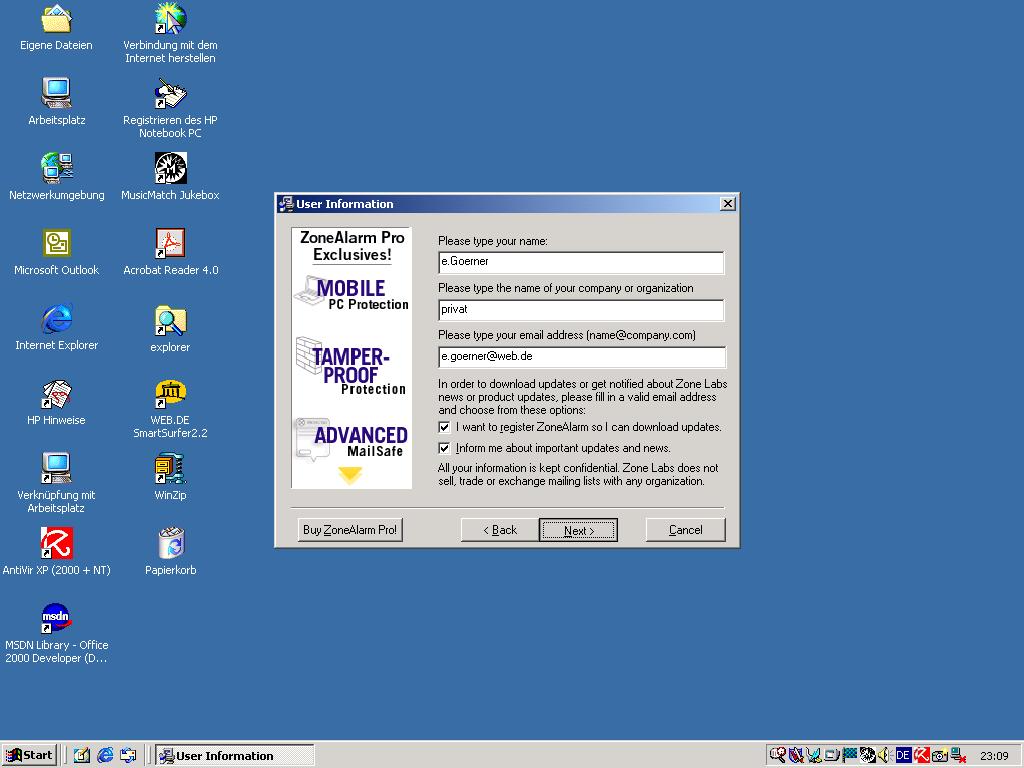Click the MusicMatch tray icon
This screenshot has height=768, width=1024.
coord(867,755)
